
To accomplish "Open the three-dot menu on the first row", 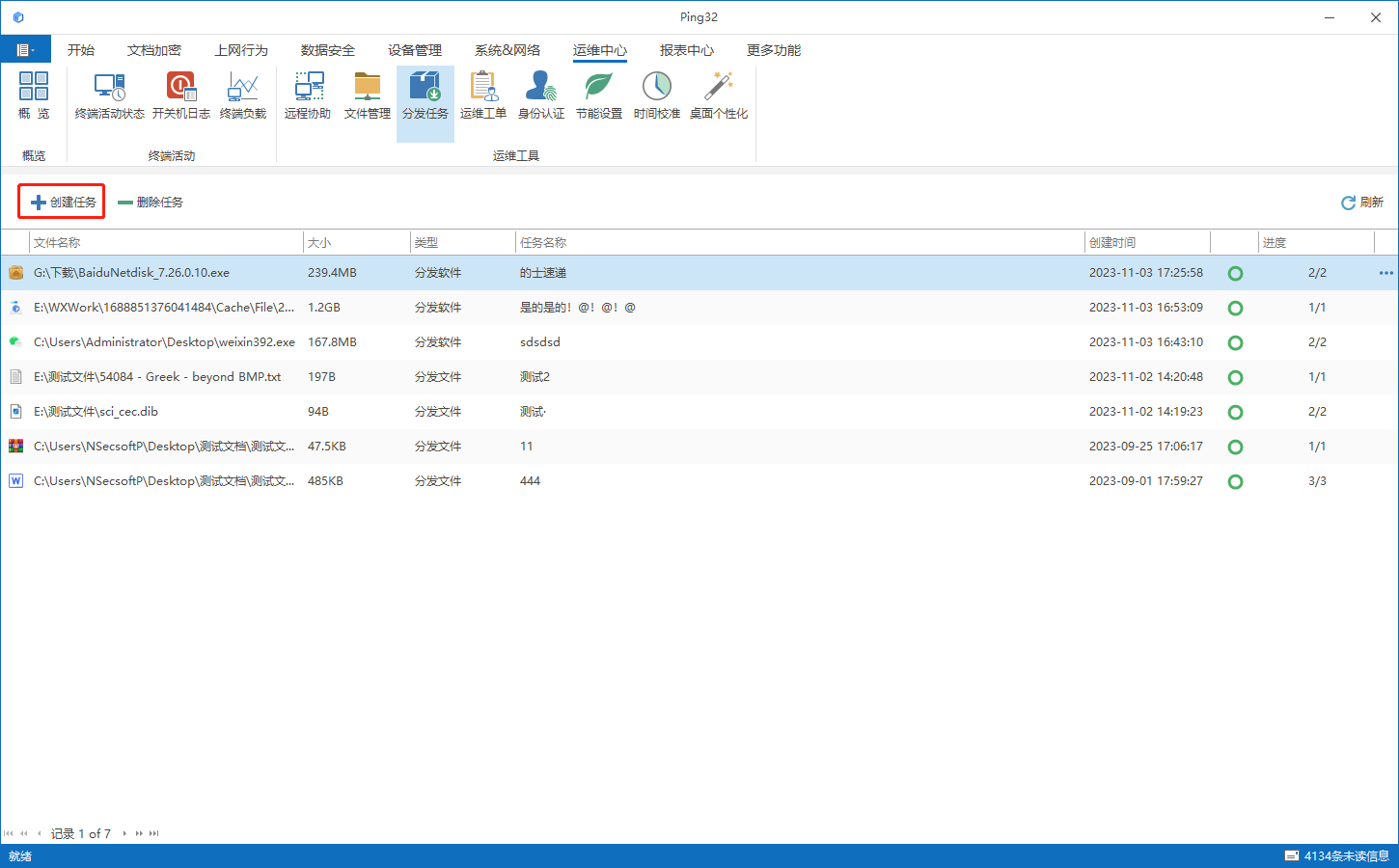I will (1386, 273).
